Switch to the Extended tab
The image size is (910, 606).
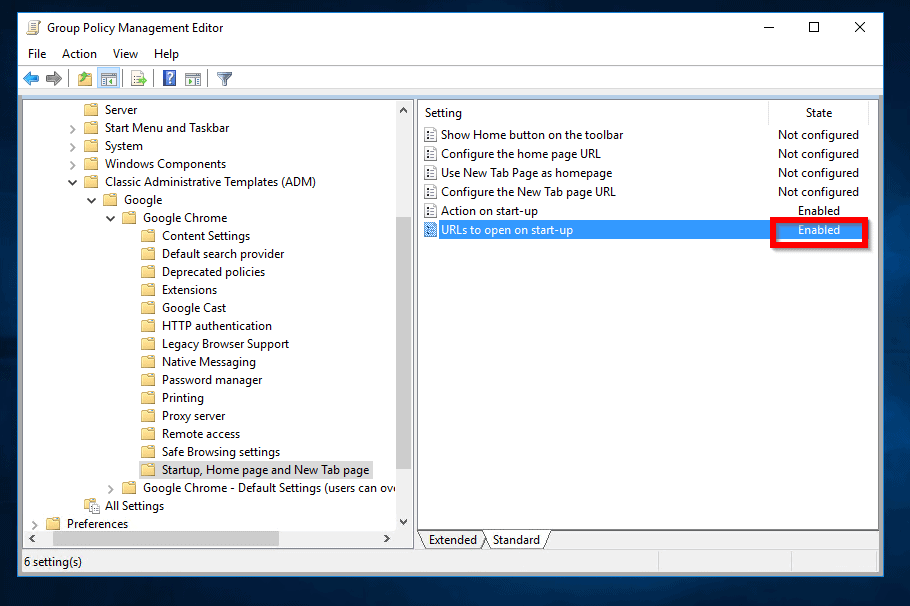pyautogui.click(x=452, y=540)
